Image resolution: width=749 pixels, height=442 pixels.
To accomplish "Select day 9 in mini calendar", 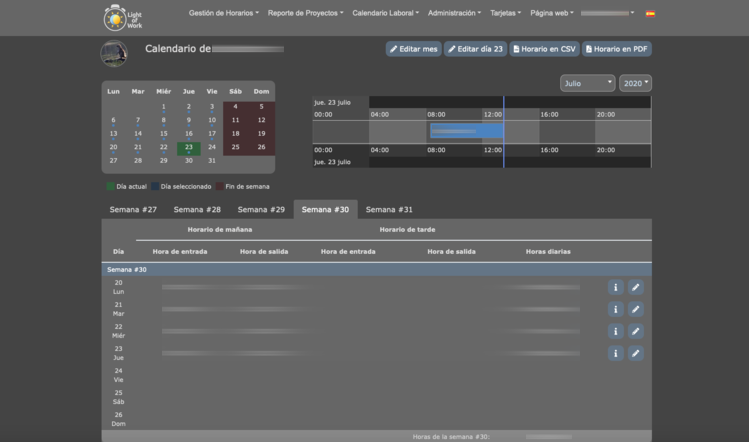I will coord(189,120).
